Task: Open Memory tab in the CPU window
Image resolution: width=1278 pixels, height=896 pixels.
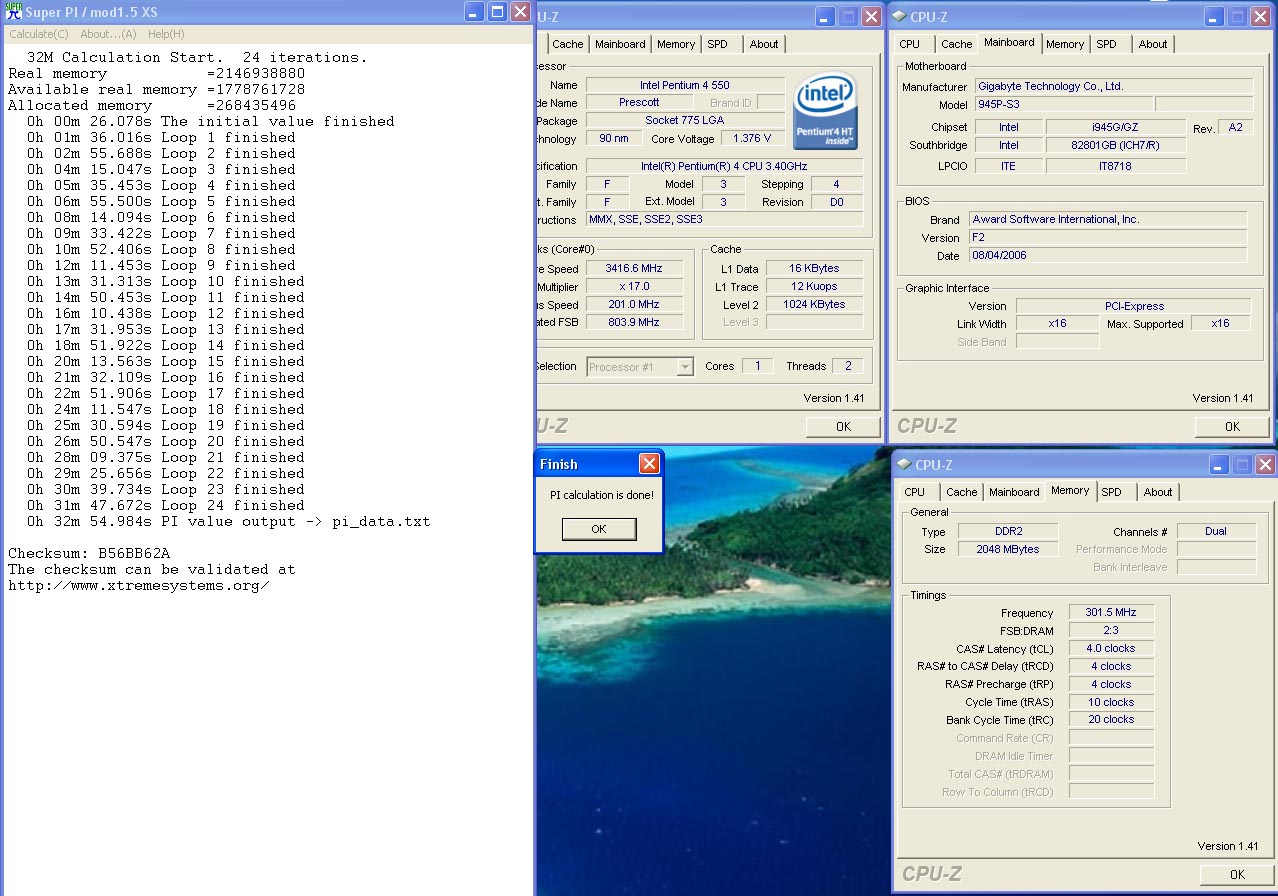Action: (676, 44)
